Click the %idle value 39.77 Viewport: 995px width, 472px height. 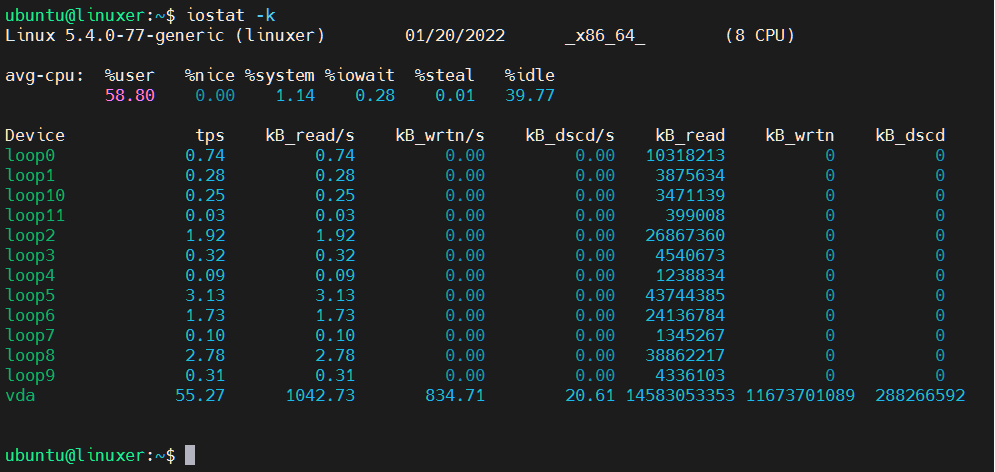click(530, 96)
